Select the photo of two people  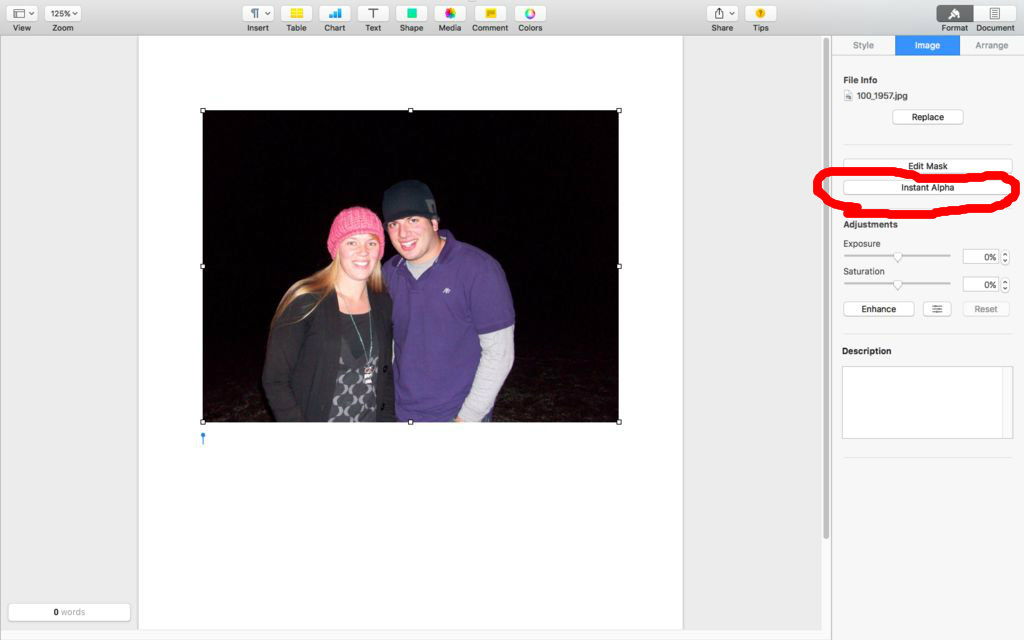pos(411,266)
